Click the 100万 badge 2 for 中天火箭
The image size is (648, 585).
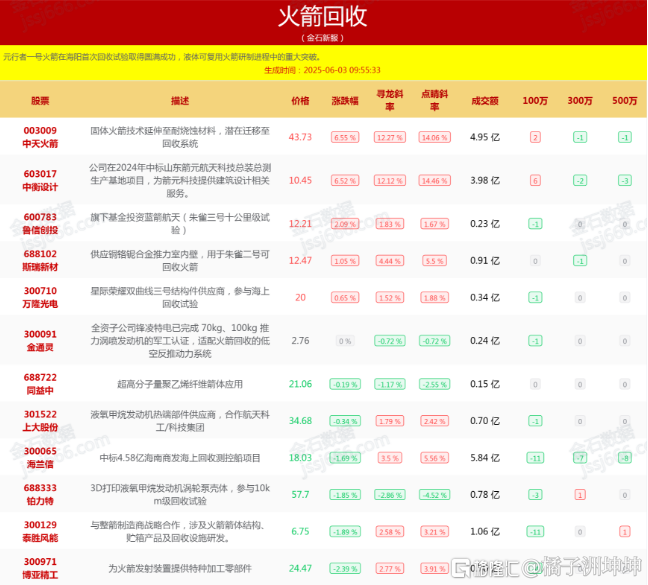[535, 138]
